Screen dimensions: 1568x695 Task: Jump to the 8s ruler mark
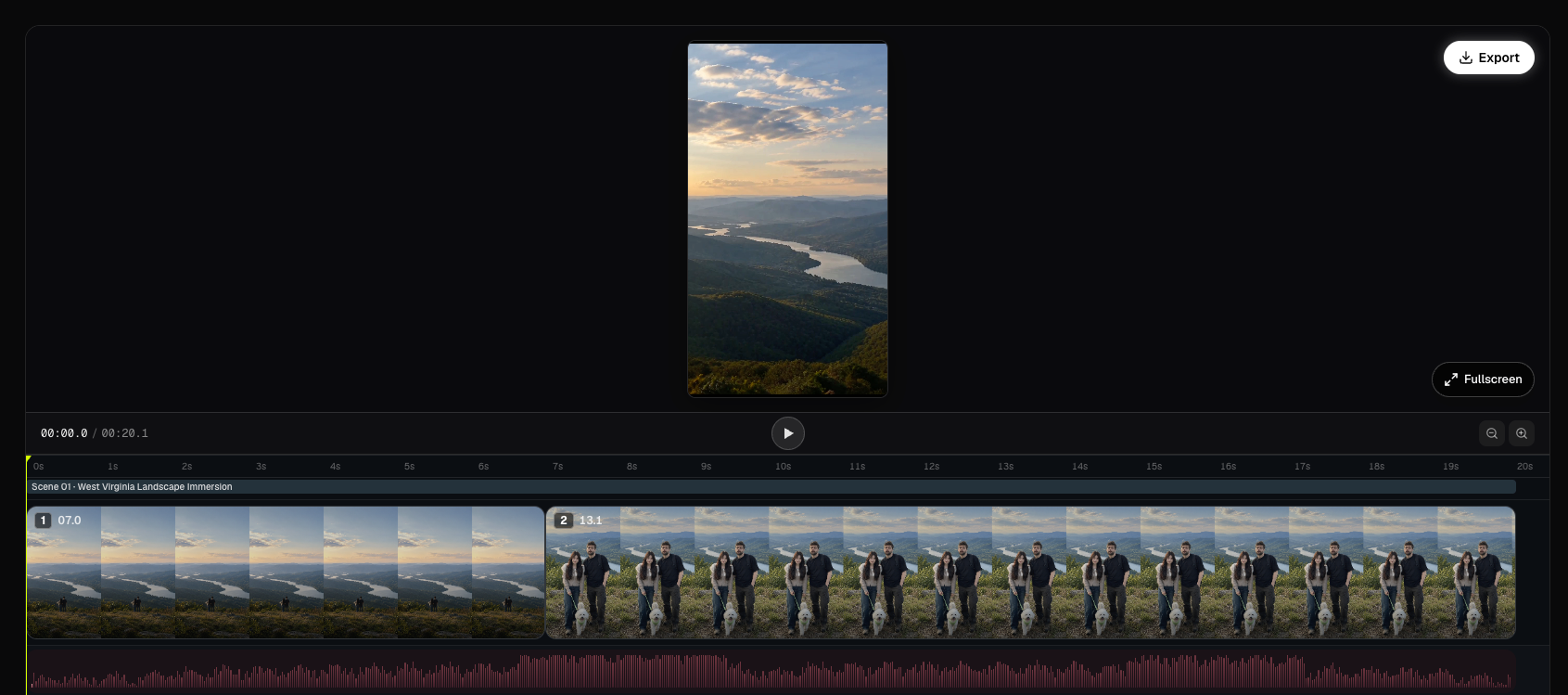tap(632, 467)
